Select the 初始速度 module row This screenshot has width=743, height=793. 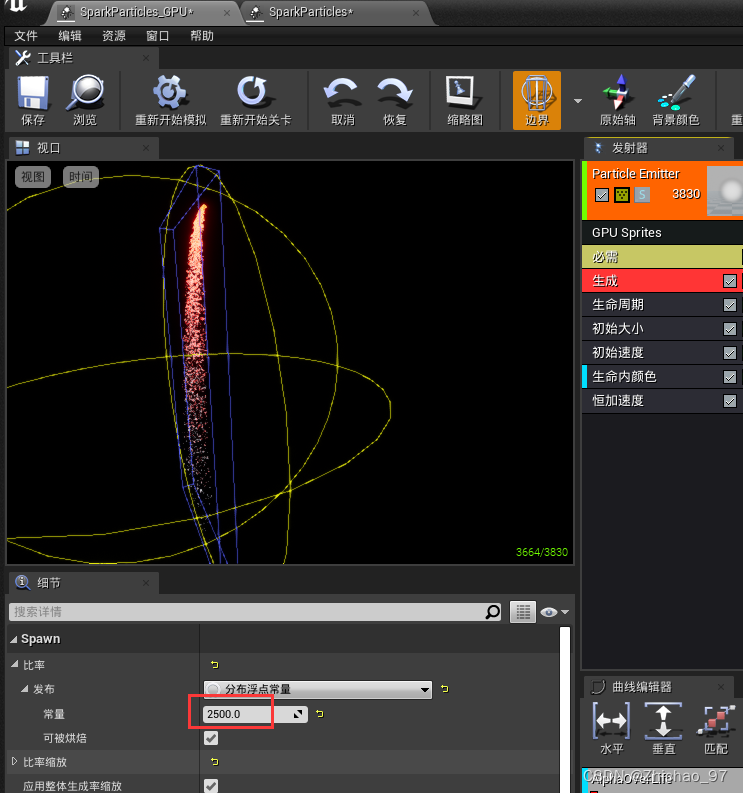tap(662, 353)
